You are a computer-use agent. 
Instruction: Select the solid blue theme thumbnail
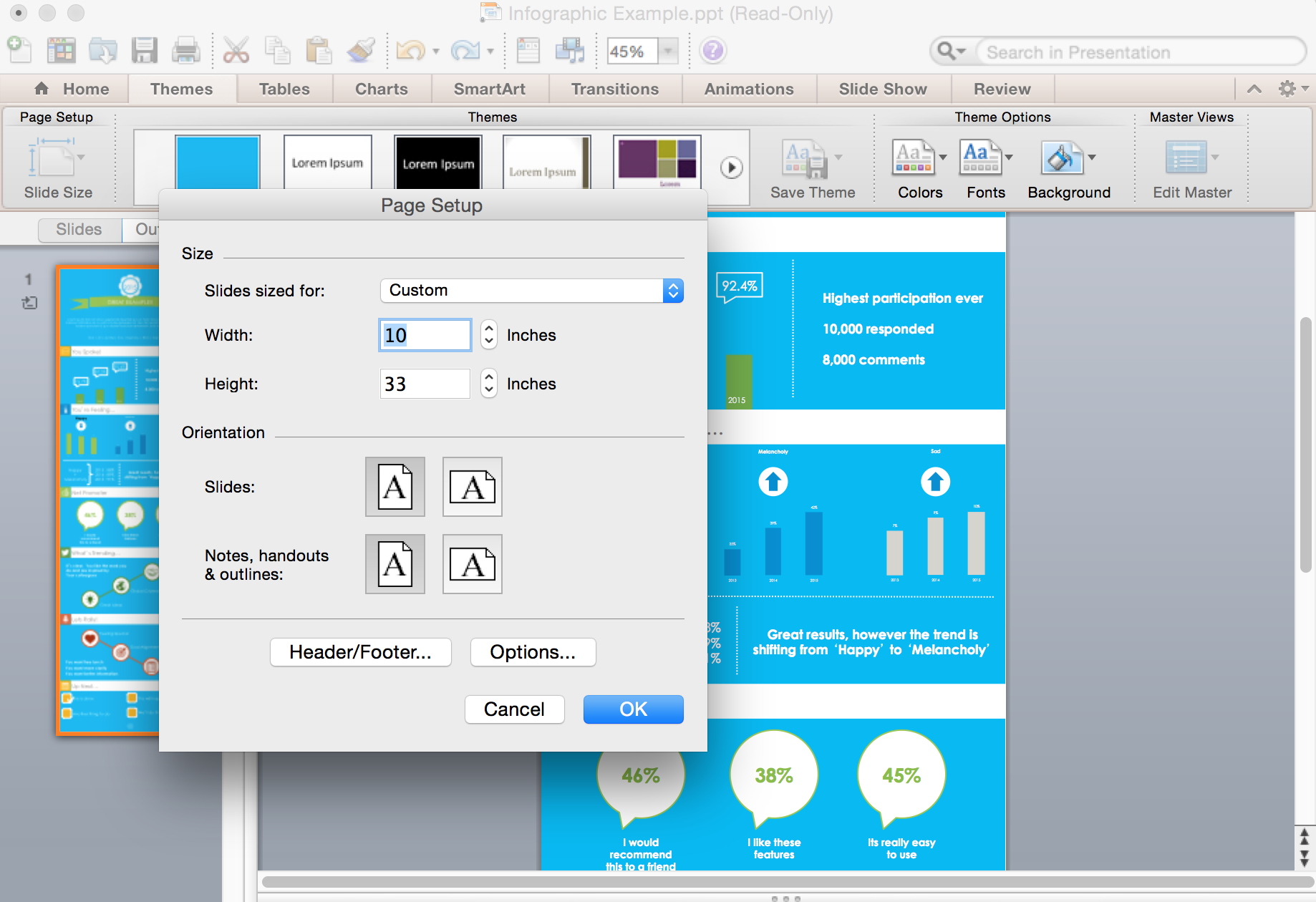[218, 163]
